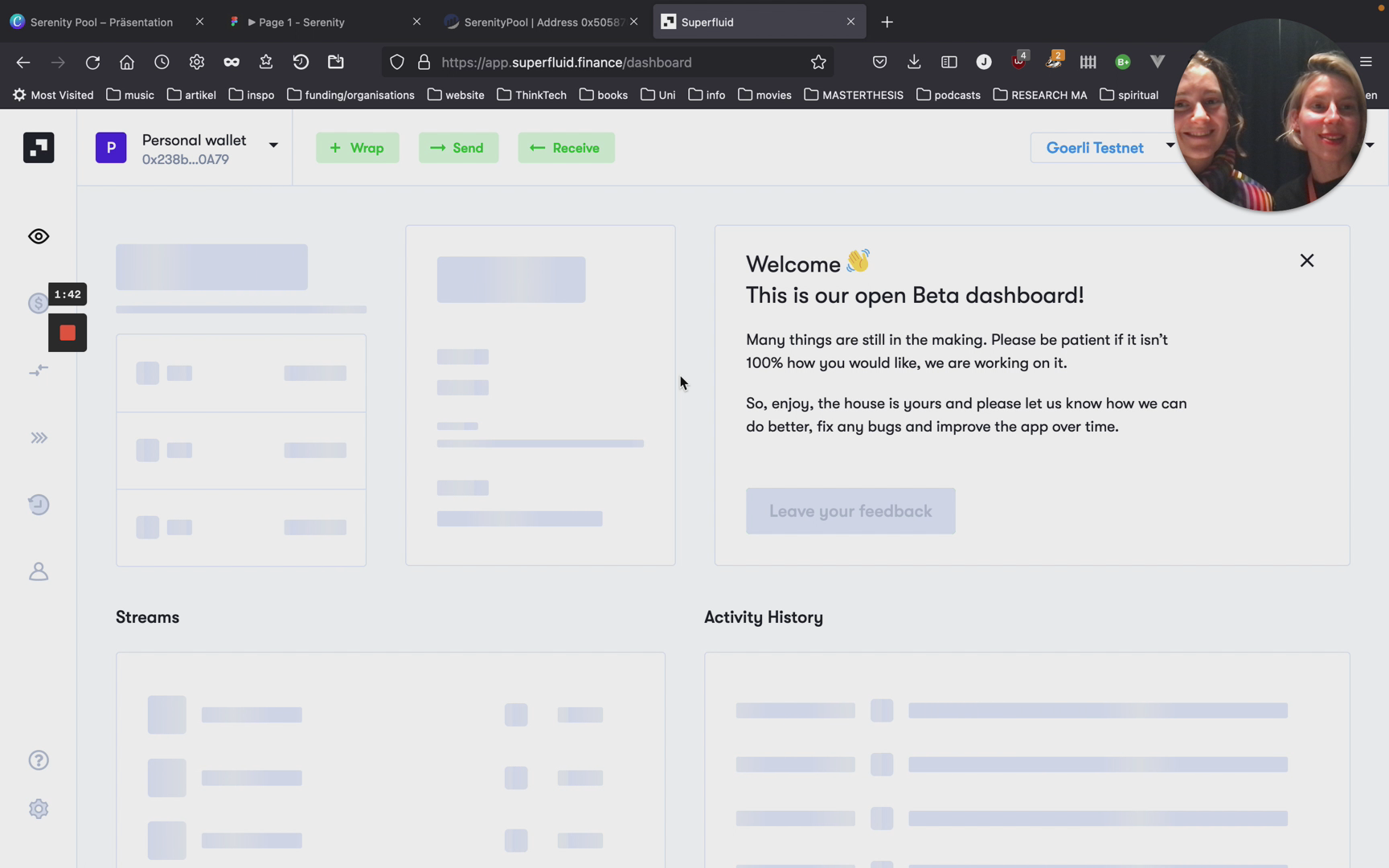Open browser history clock toolbar icon

tap(162, 62)
